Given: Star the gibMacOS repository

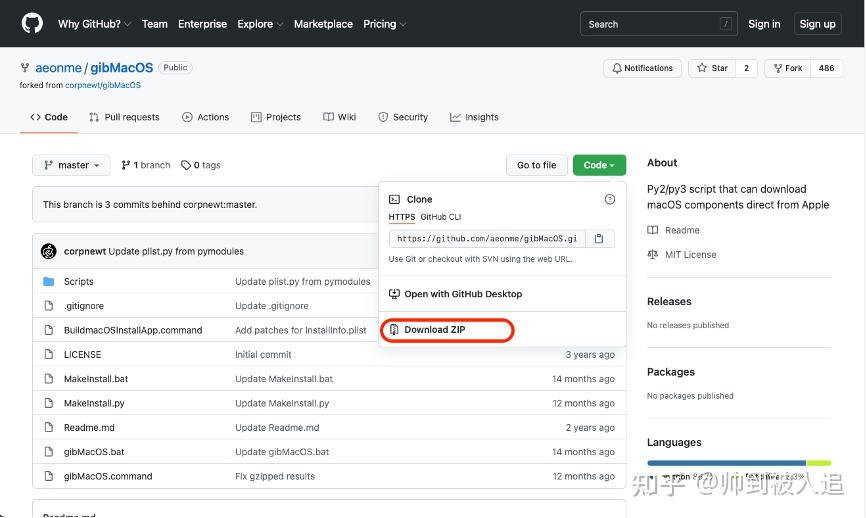Looking at the screenshot, I should 712,68.
